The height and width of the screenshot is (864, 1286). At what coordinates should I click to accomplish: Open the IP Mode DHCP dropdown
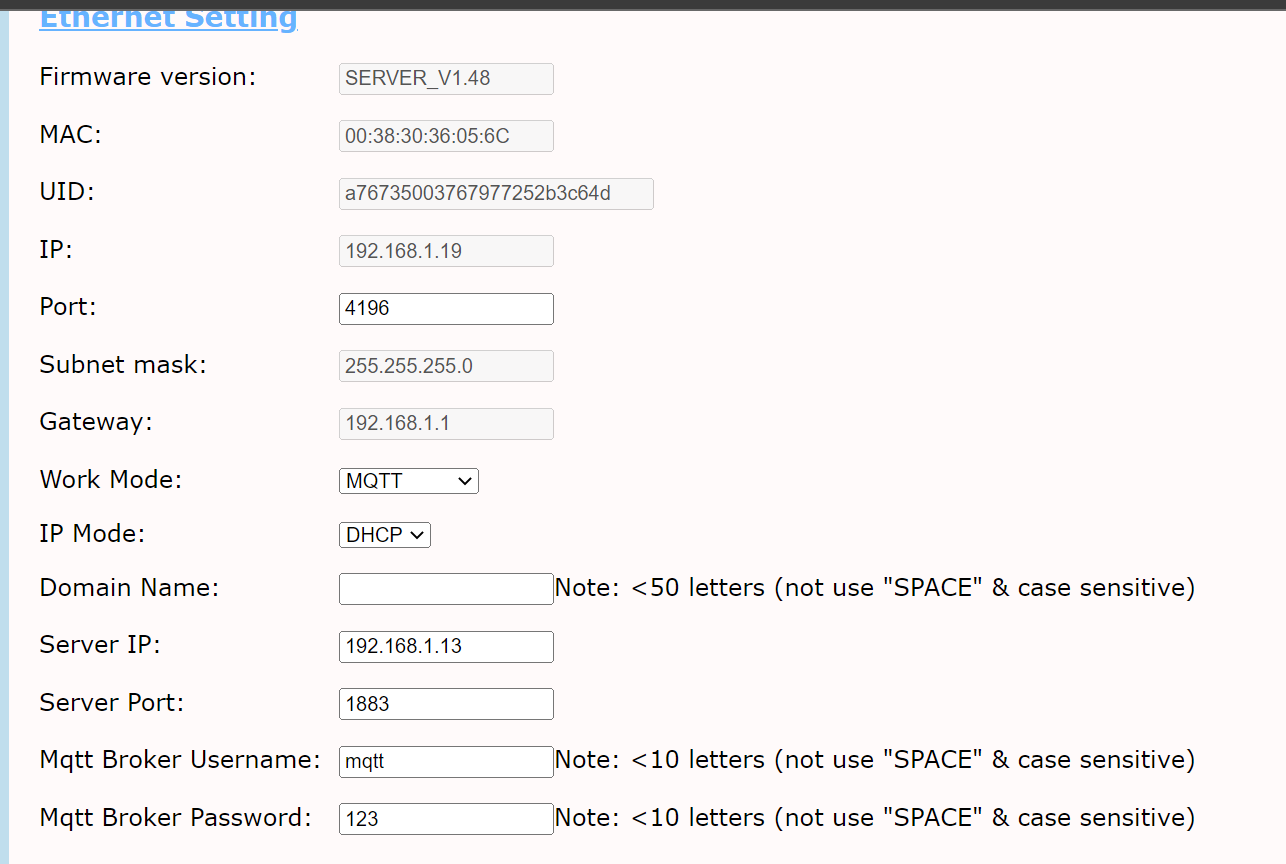pos(384,535)
